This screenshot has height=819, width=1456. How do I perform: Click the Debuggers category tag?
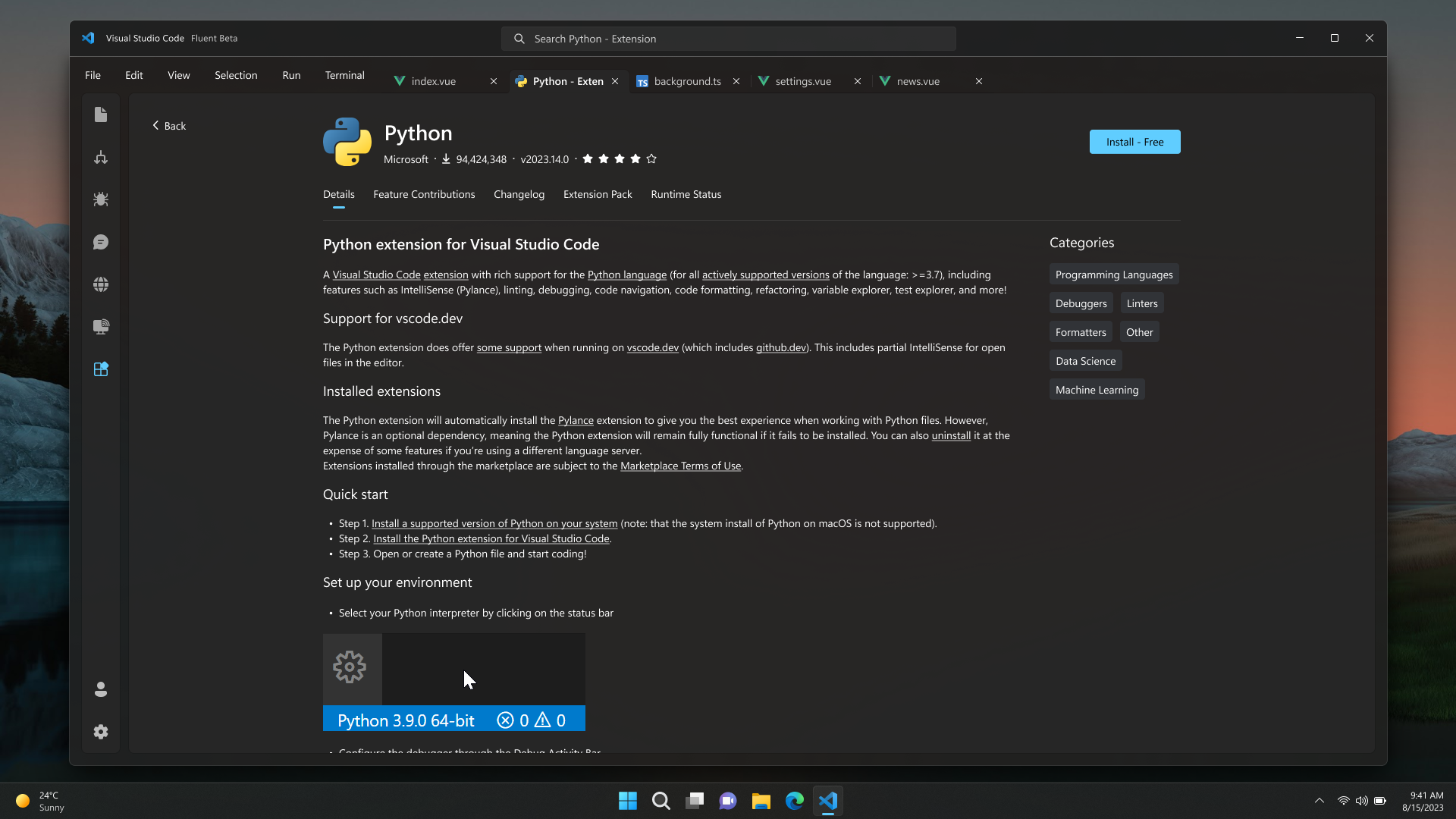pyautogui.click(x=1081, y=303)
